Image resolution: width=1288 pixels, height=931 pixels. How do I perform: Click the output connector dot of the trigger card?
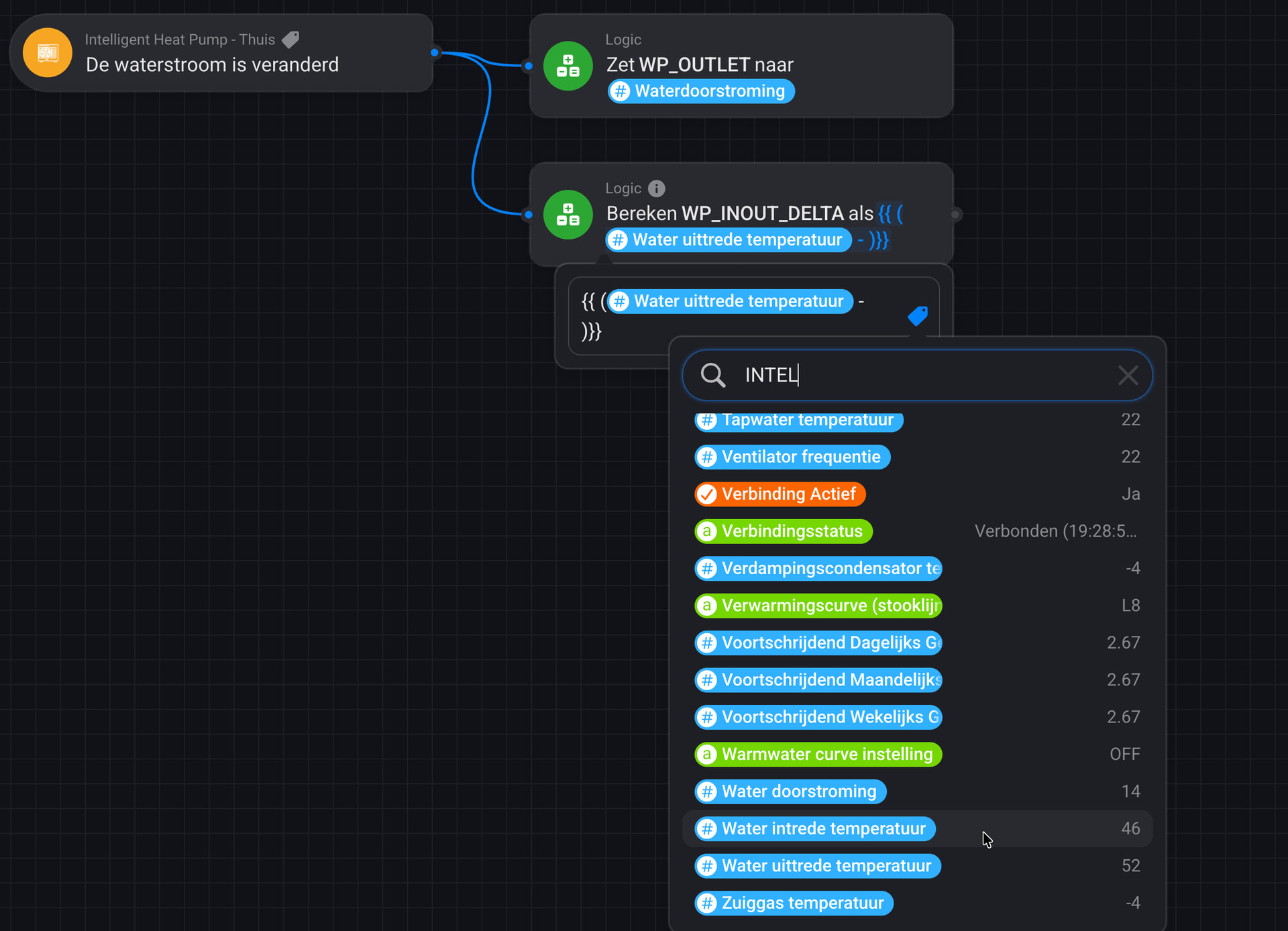(435, 52)
